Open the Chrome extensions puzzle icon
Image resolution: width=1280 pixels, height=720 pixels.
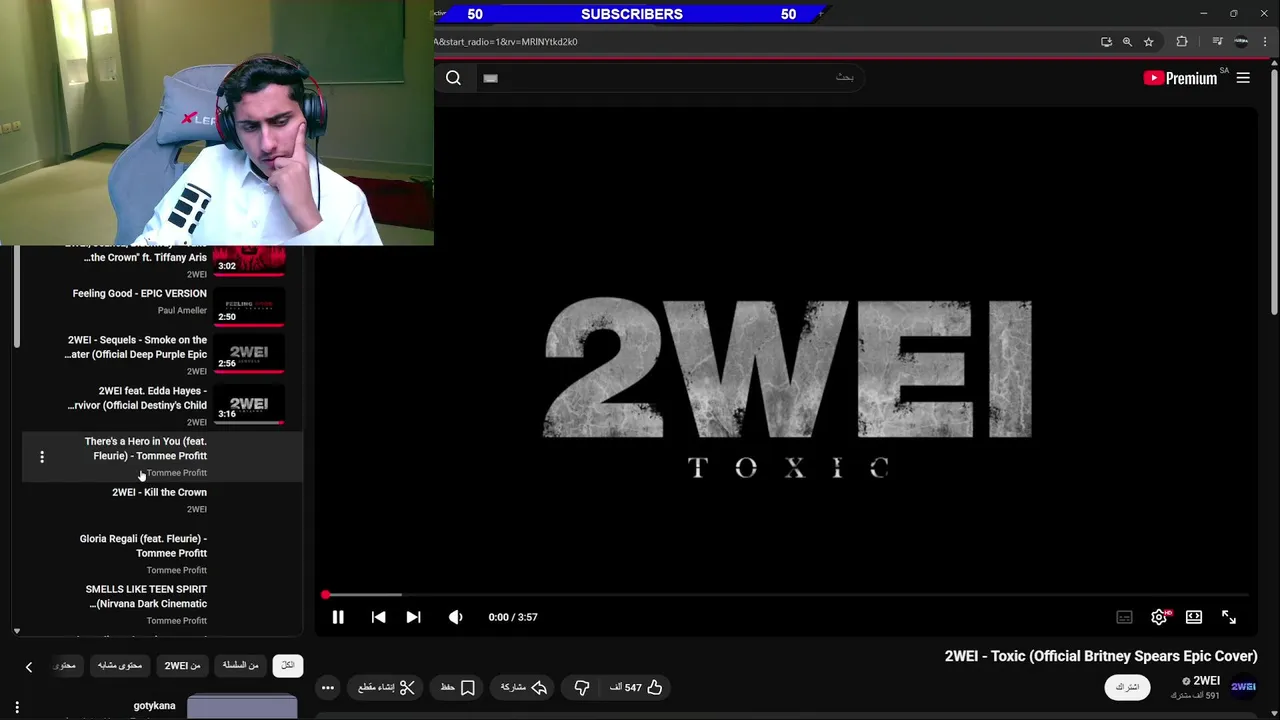tap(1182, 42)
